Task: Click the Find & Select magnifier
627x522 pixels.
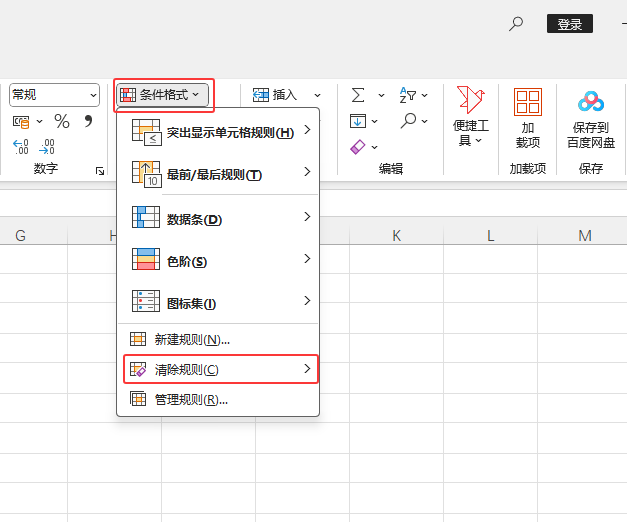Action: point(408,120)
